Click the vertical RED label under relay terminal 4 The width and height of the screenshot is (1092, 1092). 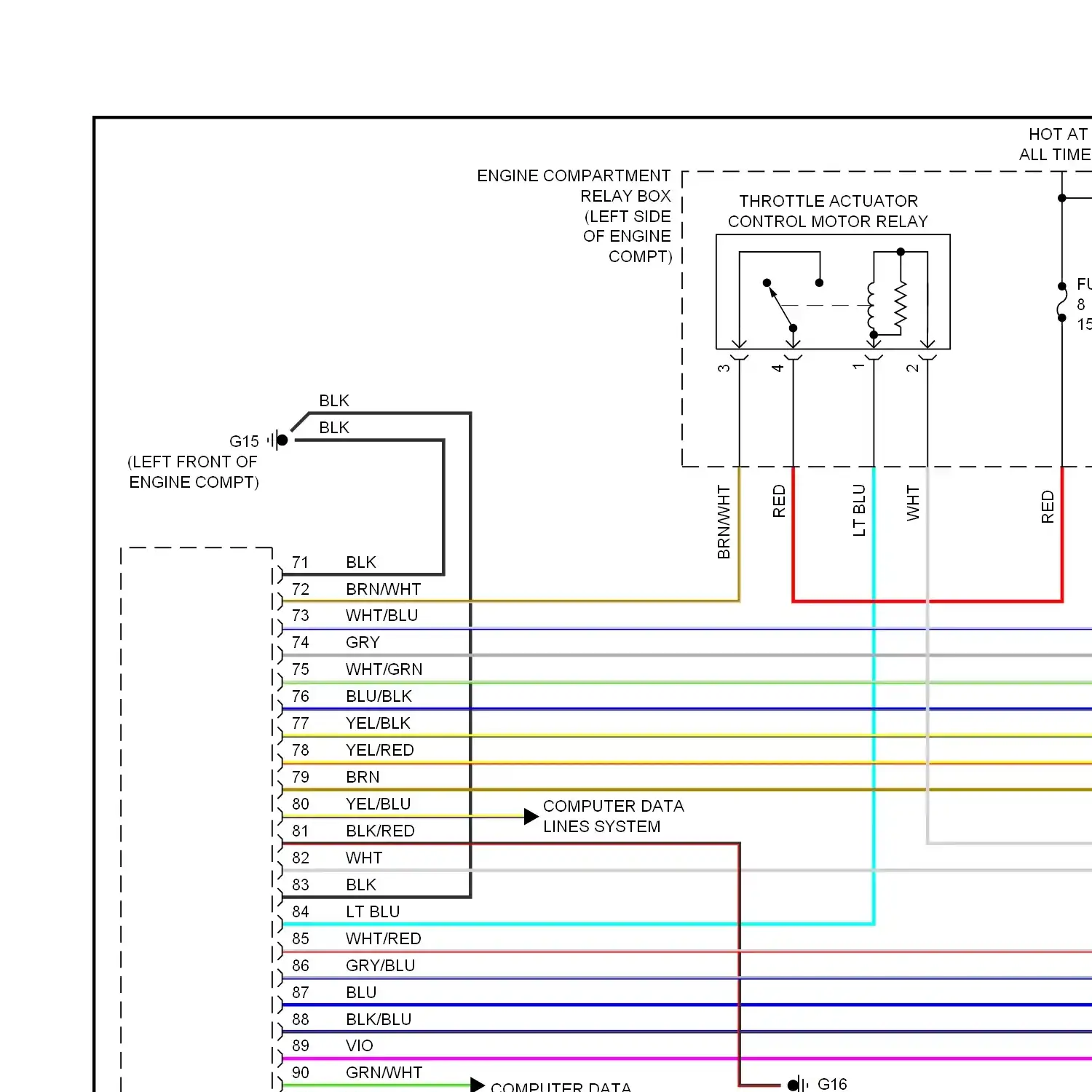point(779,502)
